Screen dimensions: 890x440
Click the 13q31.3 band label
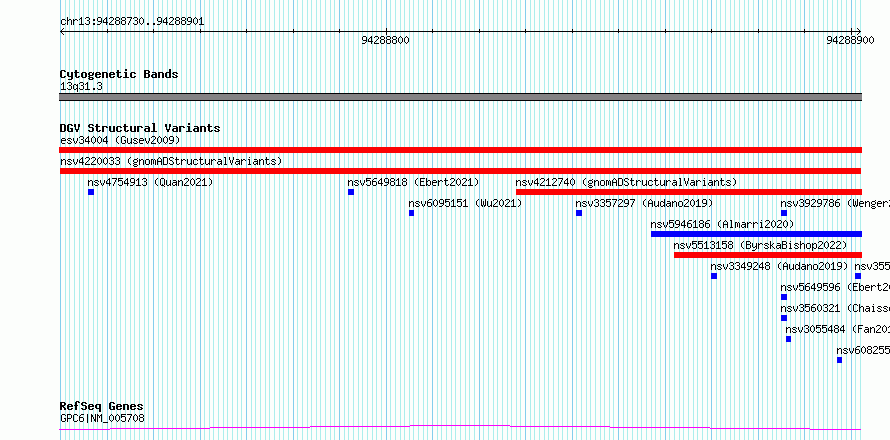[x=81, y=87]
